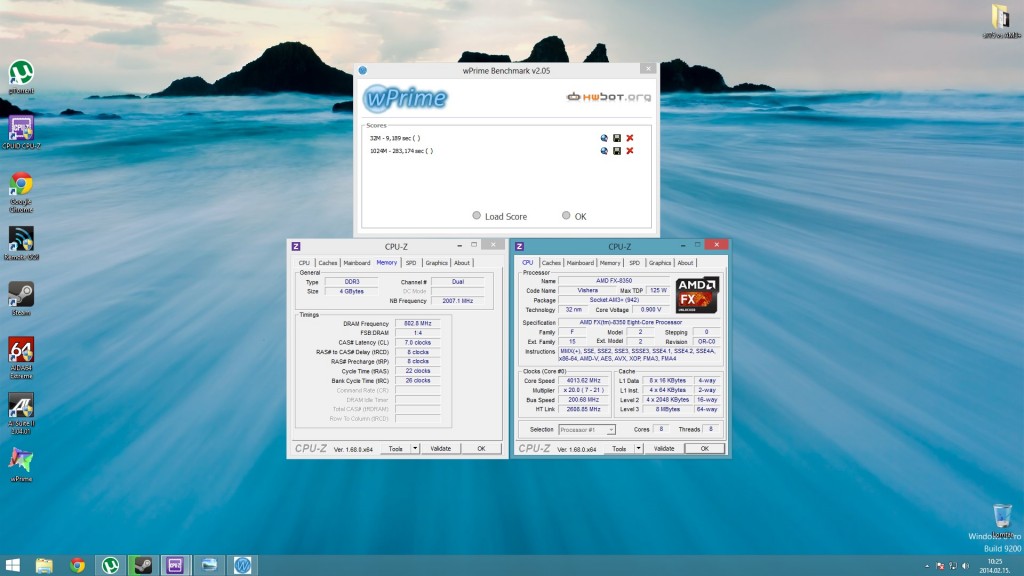Expand Tools dropdown arrow in left CPU-Z window
Screen dimensions: 1024x576
click(x=415, y=449)
